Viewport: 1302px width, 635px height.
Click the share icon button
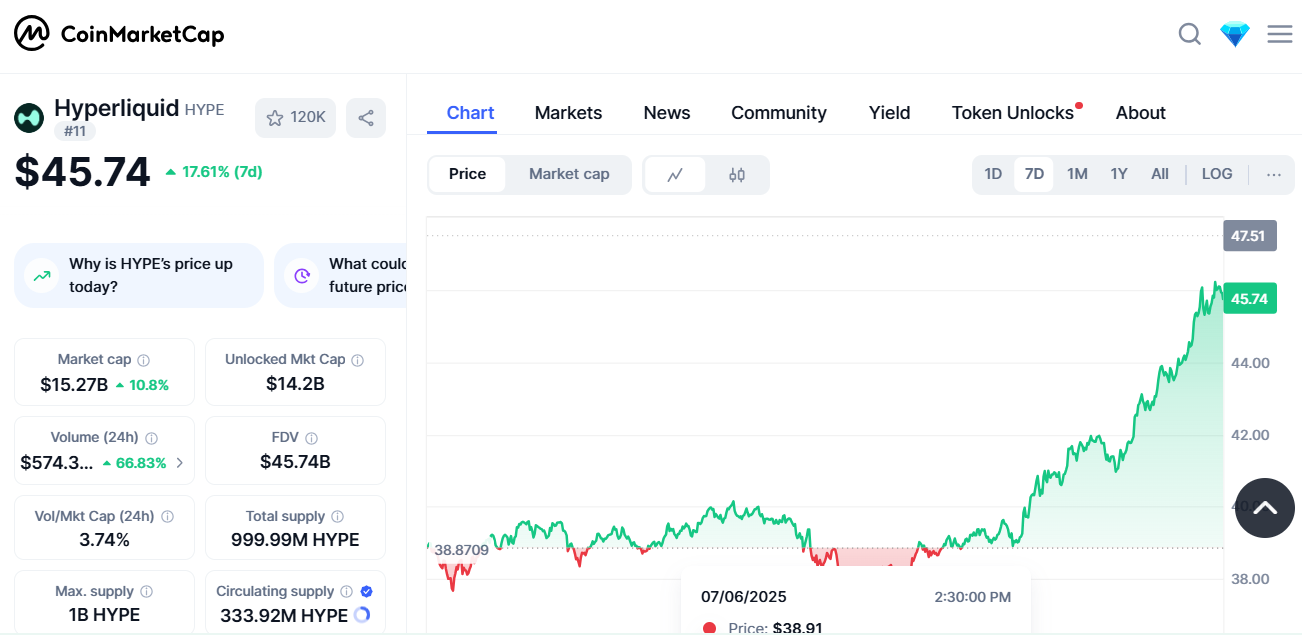366,118
